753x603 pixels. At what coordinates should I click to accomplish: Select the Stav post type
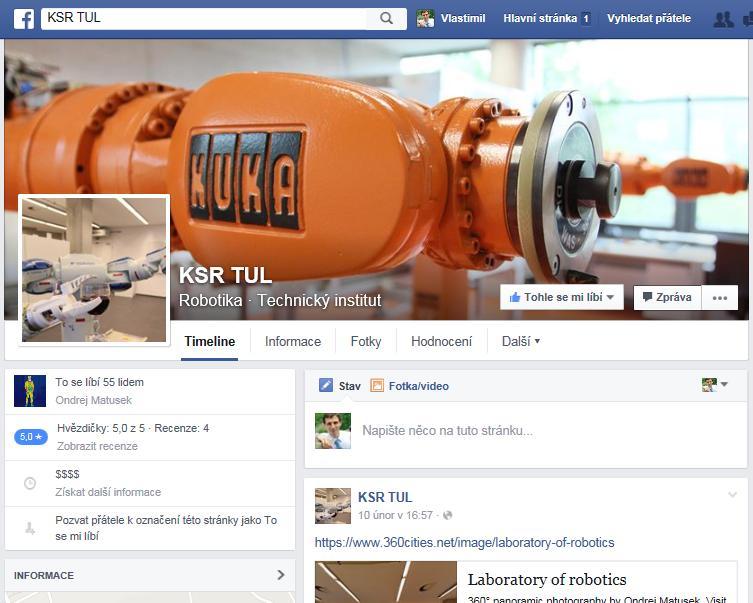tap(350, 386)
